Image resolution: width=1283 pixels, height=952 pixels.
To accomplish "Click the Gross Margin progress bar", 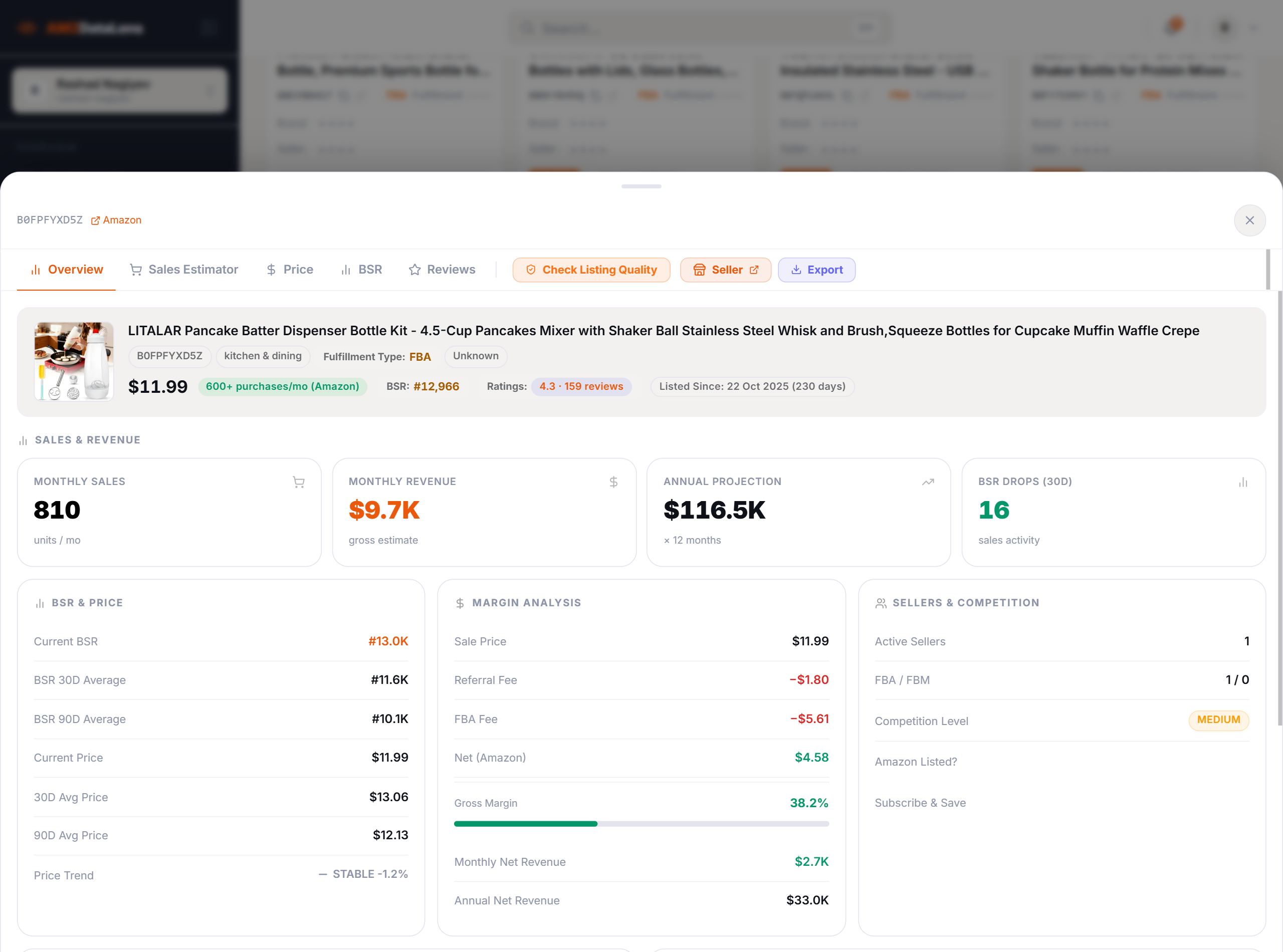I will pos(641,824).
